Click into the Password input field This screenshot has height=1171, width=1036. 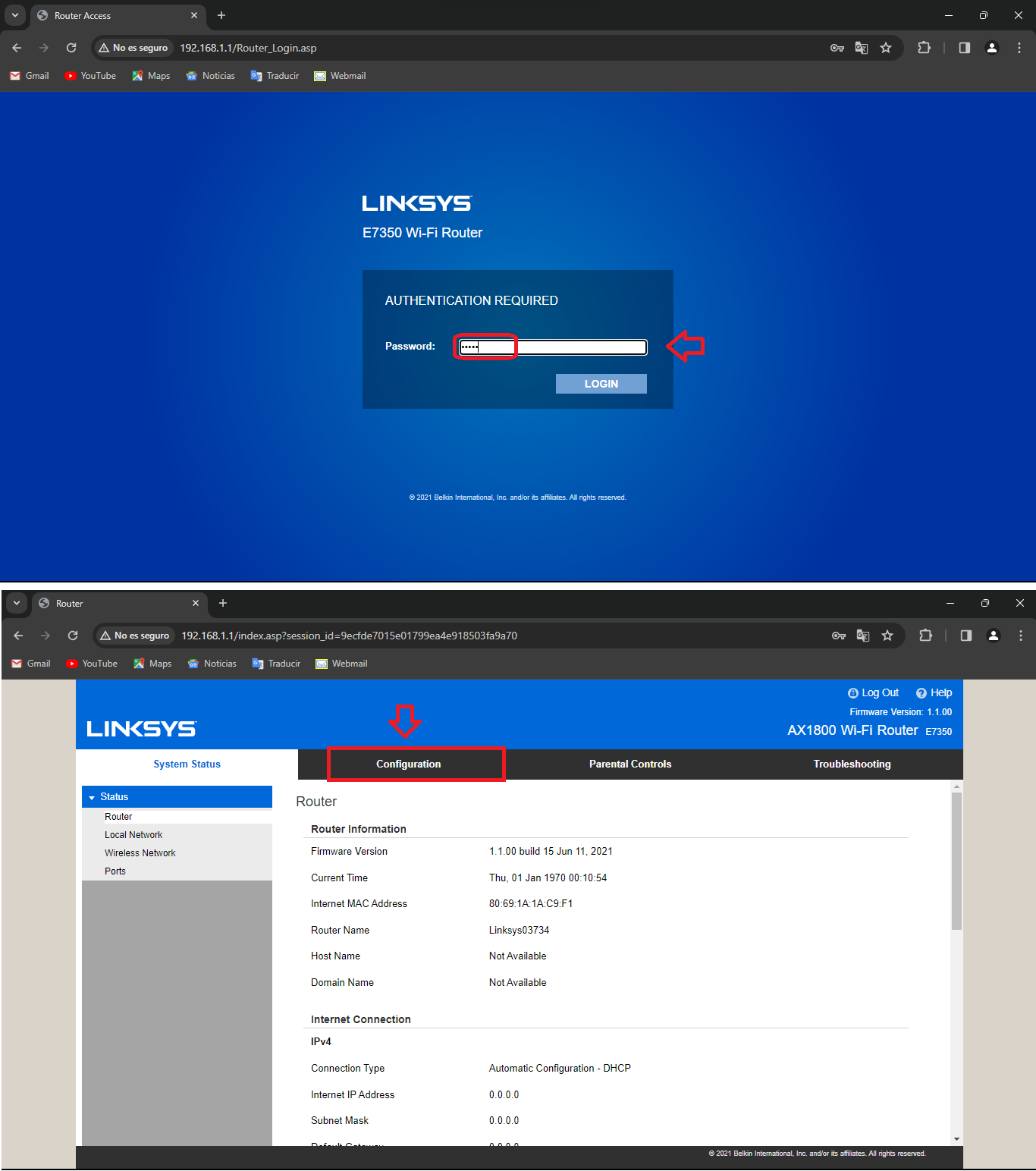(x=553, y=347)
